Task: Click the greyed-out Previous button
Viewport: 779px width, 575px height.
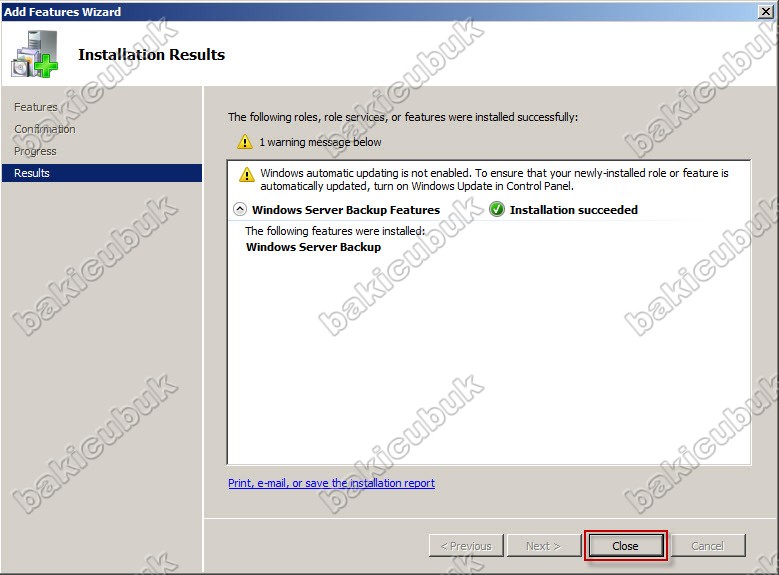Action: pyautogui.click(x=466, y=546)
